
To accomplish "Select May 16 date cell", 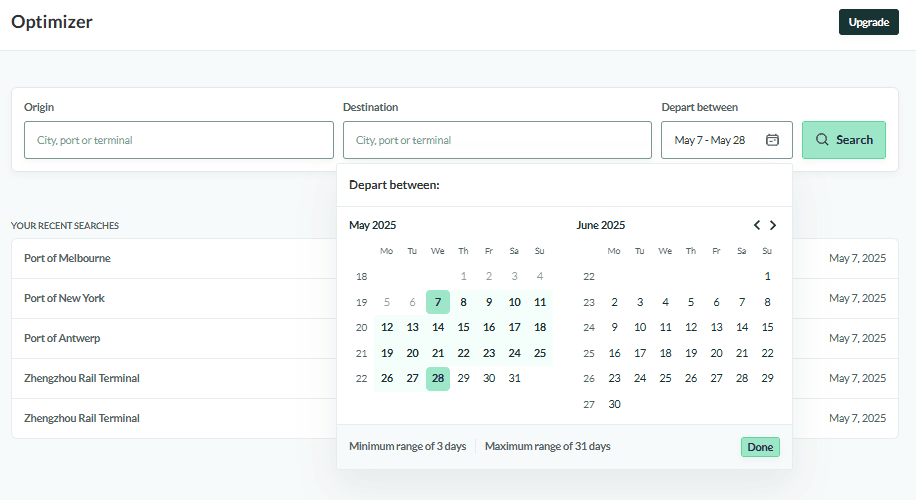I will 489,327.
